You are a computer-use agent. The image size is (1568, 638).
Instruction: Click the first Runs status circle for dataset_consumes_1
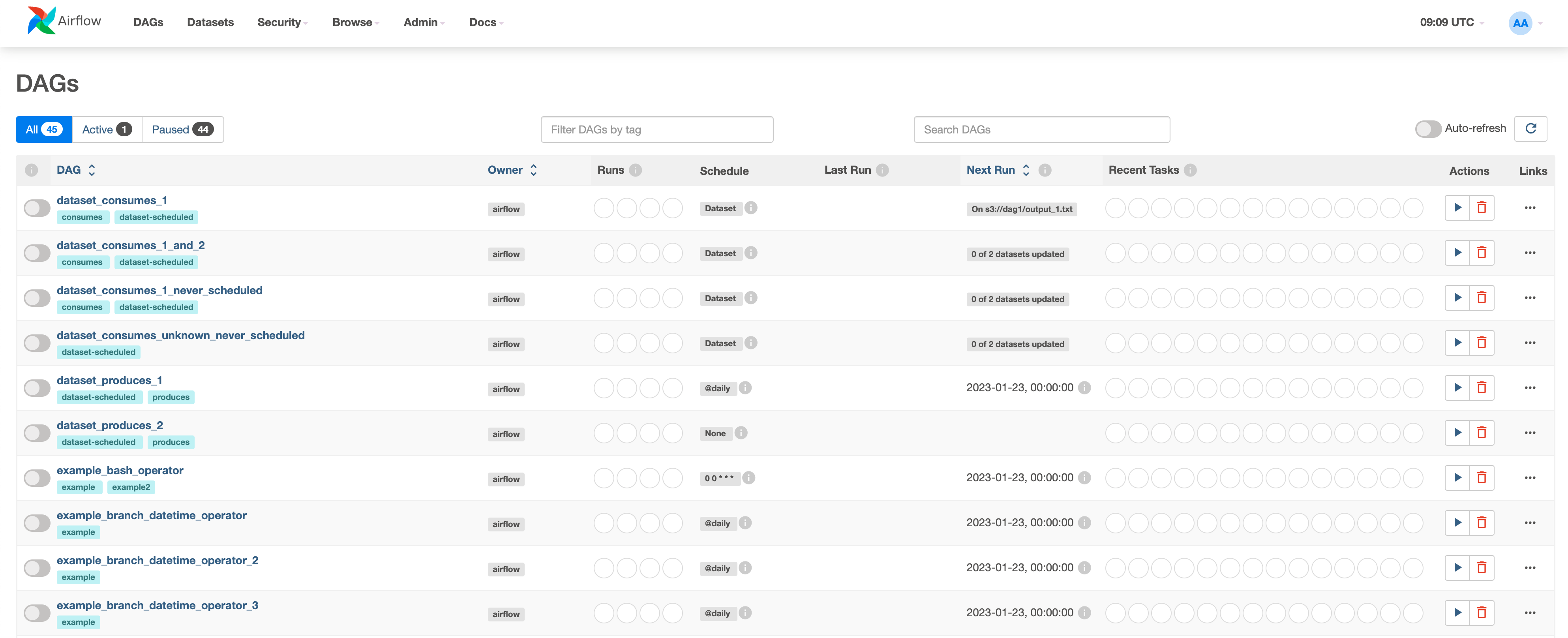coord(603,208)
